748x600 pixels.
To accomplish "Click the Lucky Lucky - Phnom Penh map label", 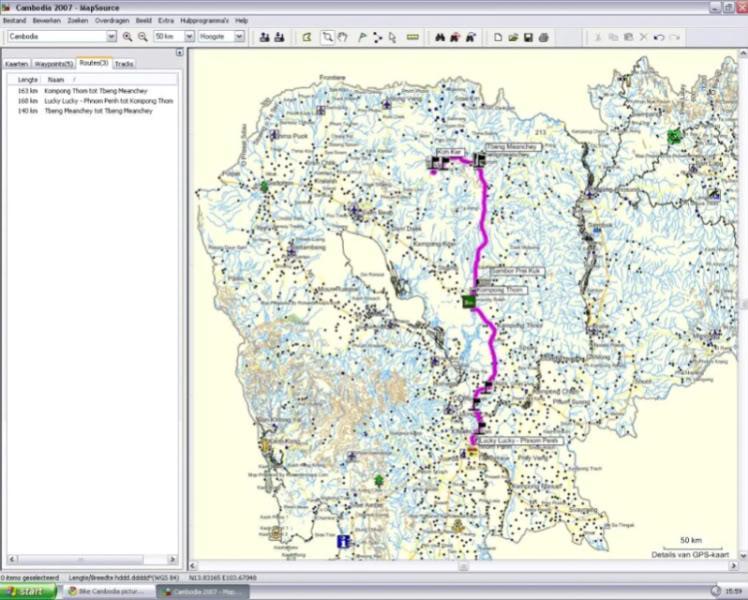I will pyautogui.click(x=520, y=441).
